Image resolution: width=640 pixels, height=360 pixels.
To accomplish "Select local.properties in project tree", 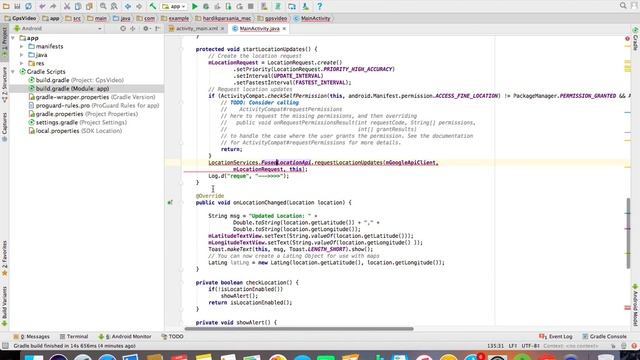I will coord(76,131).
